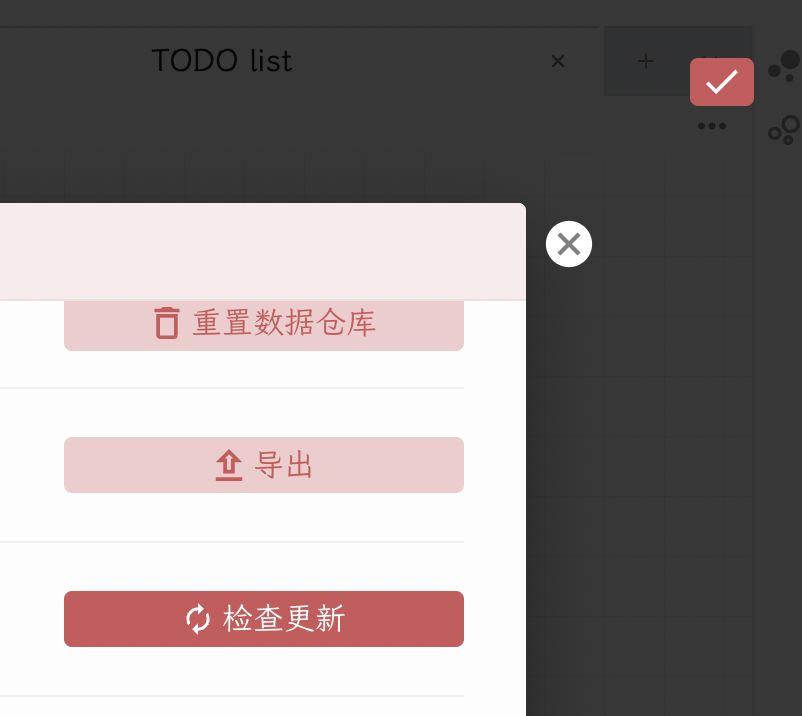The width and height of the screenshot is (802, 716).
Task: Click the rings icon on the right edge
Action: pos(784,131)
